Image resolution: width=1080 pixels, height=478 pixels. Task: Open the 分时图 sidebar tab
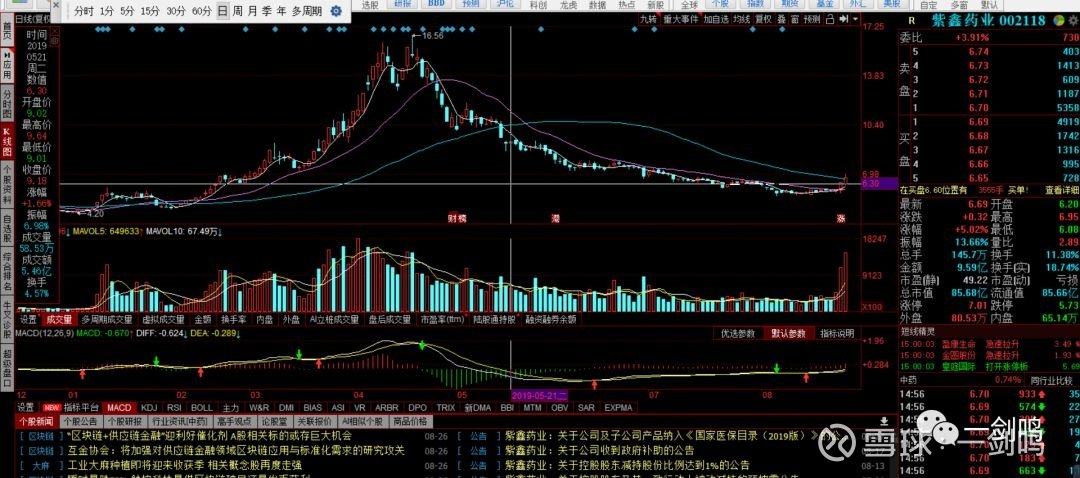(x=7, y=103)
